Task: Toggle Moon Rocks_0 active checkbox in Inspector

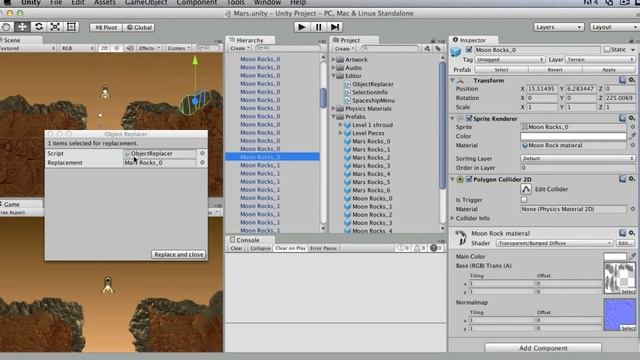Action: pyautogui.click(x=469, y=49)
